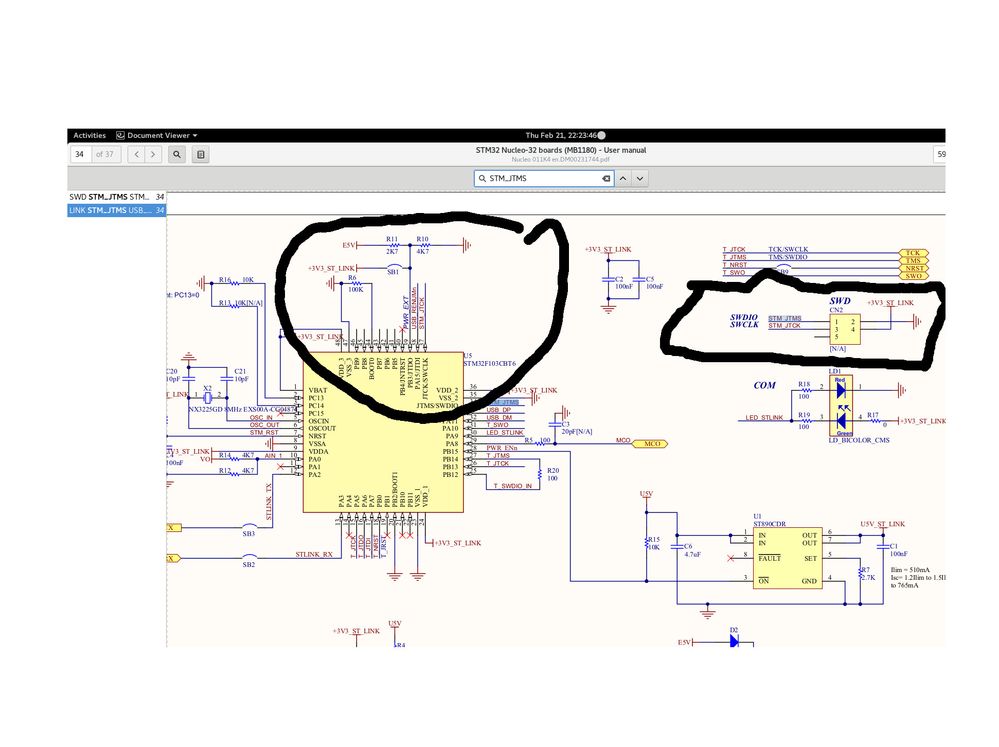
Task: Click the zoom level field showing 59
Action: (940, 154)
